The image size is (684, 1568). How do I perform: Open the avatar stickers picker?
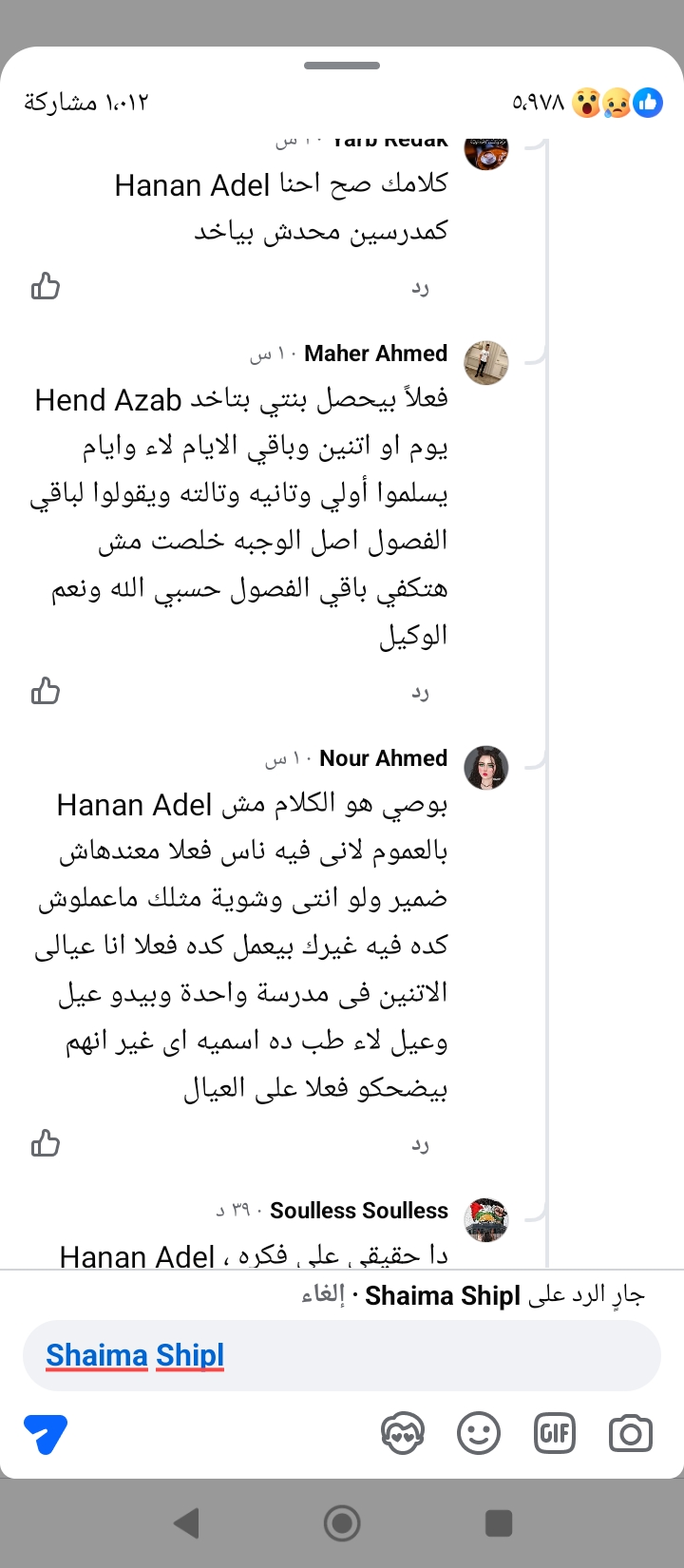click(402, 1433)
